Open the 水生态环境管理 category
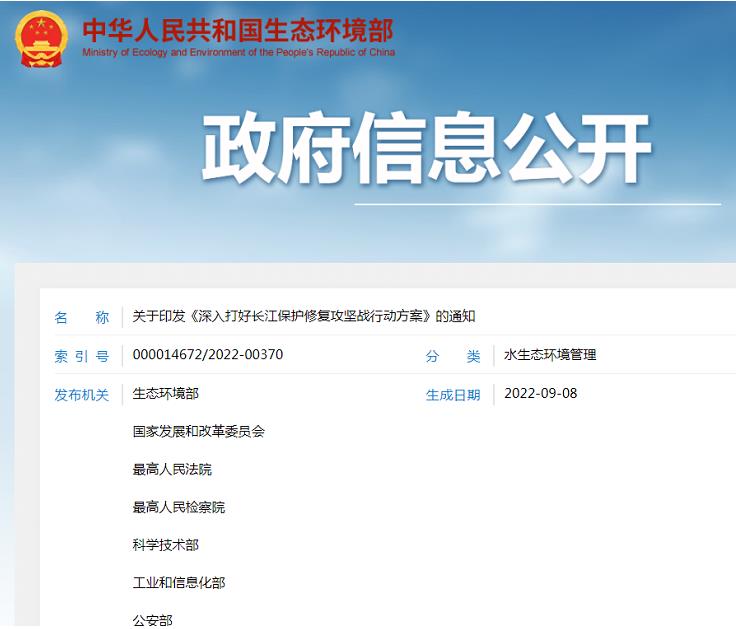Viewport: 736px width, 629px height. (550, 355)
